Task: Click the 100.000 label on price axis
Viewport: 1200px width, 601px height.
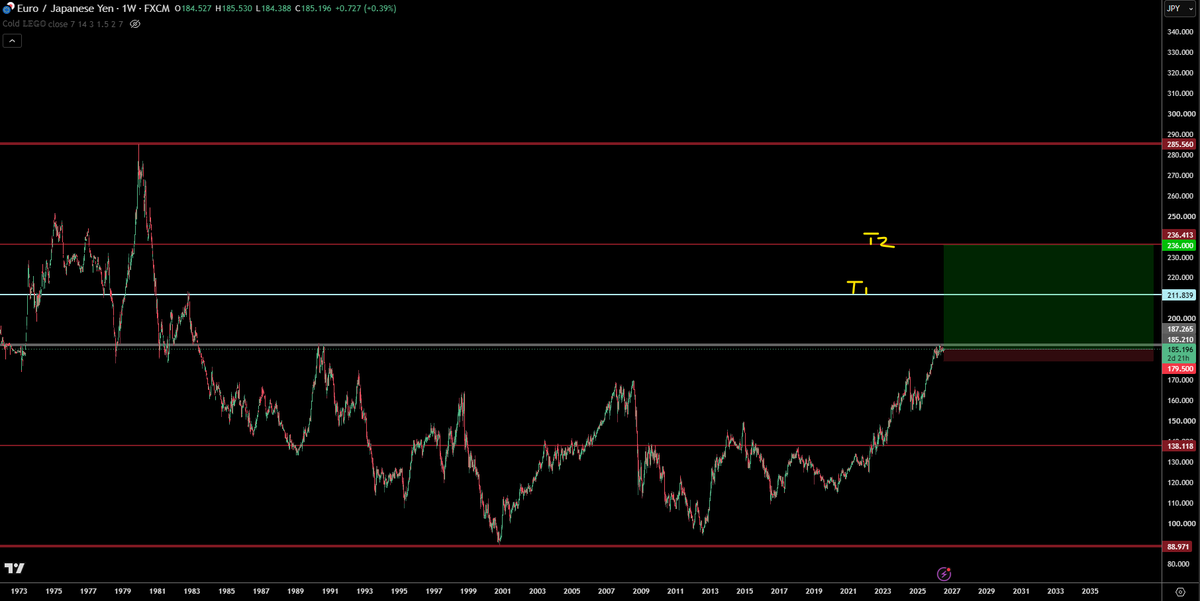Action: pyautogui.click(x=1180, y=523)
